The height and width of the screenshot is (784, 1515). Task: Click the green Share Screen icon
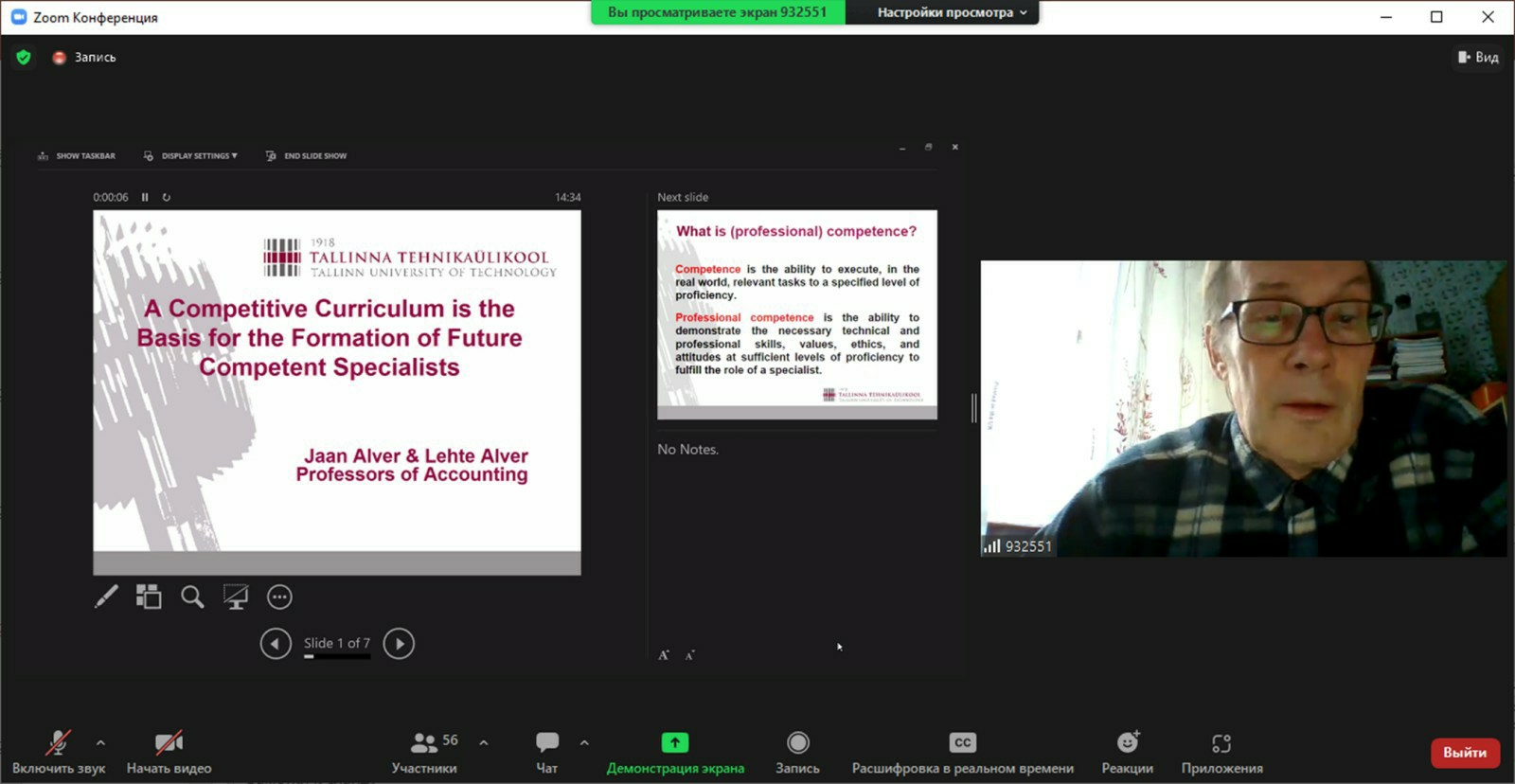[674, 743]
